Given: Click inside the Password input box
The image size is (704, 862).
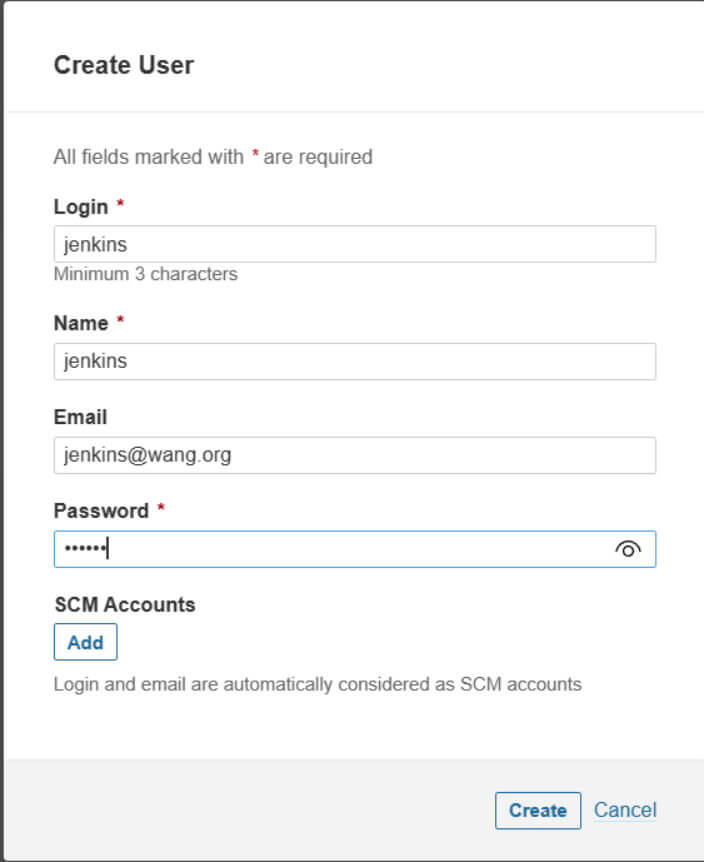Looking at the screenshot, I should 354,549.
